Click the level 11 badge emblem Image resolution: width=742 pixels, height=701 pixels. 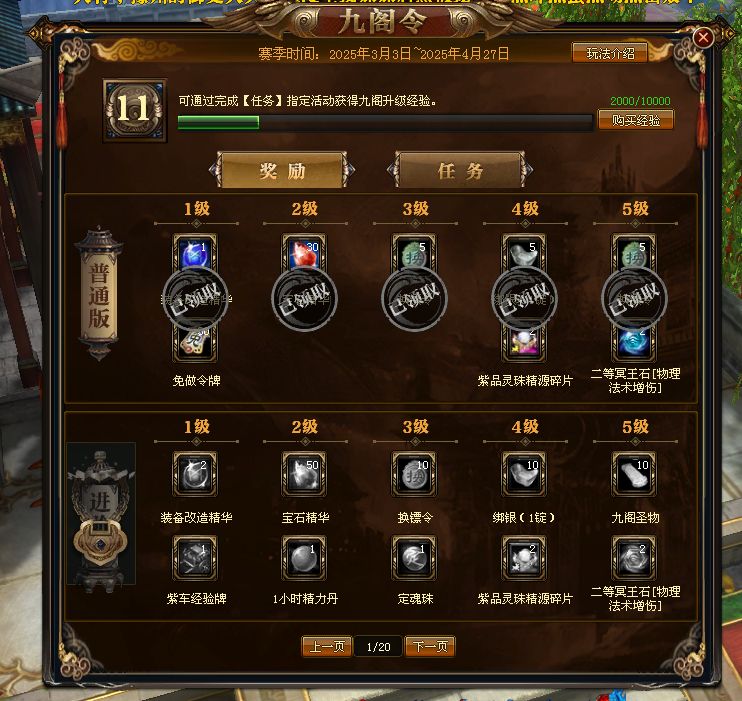pos(135,111)
